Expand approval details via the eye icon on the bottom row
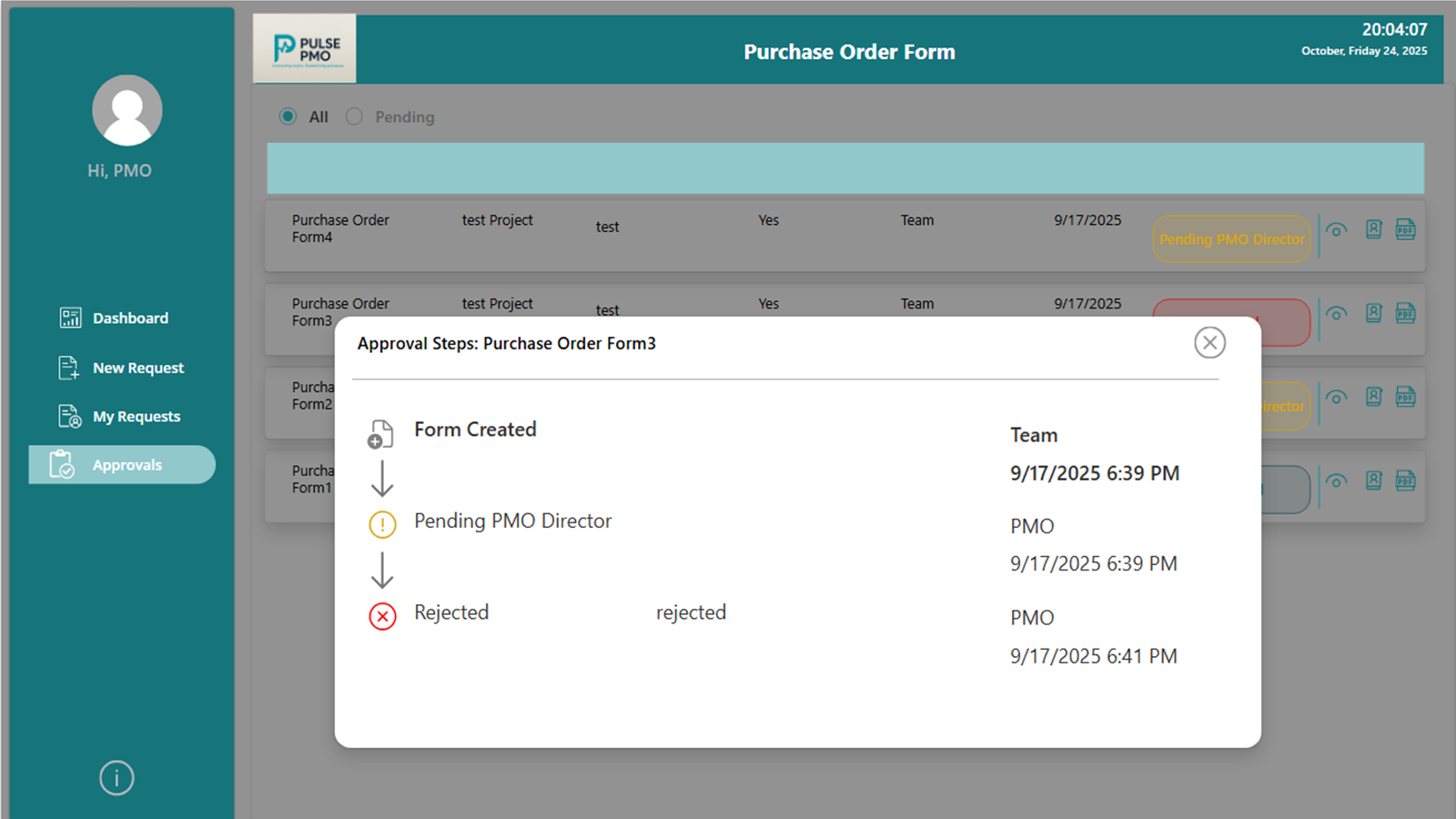Image resolution: width=1456 pixels, height=819 pixels. tap(1336, 481)
